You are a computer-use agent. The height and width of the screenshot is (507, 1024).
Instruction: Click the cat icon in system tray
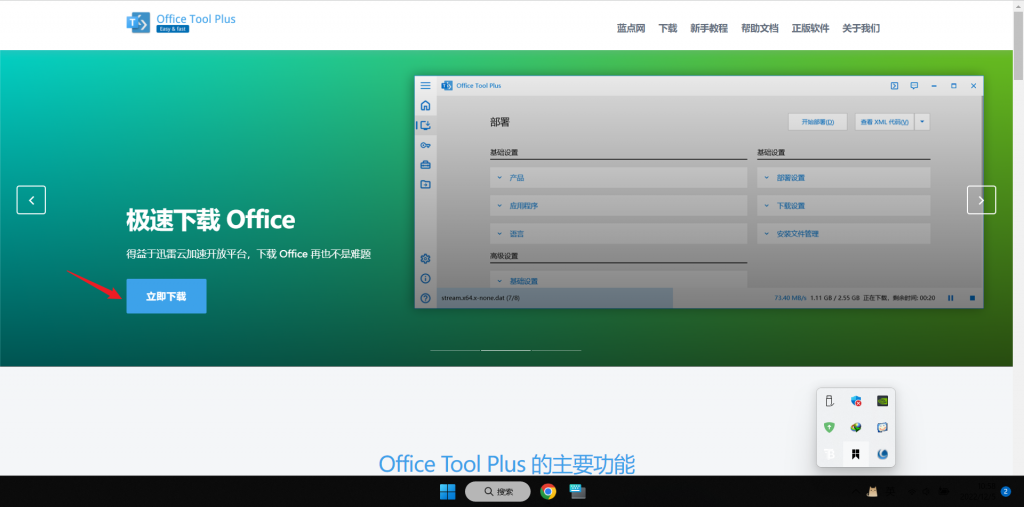[x=872, y=491]
